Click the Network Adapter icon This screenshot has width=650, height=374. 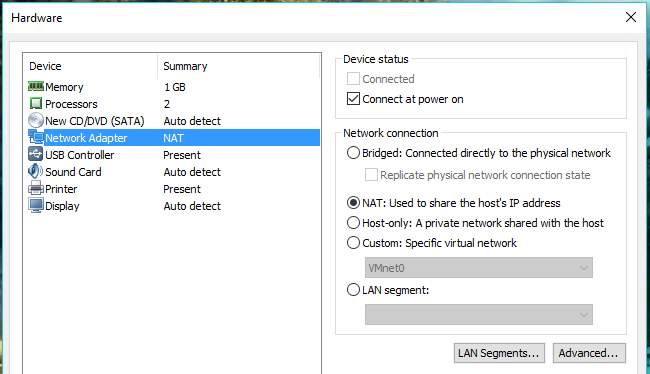pos(36,137)
